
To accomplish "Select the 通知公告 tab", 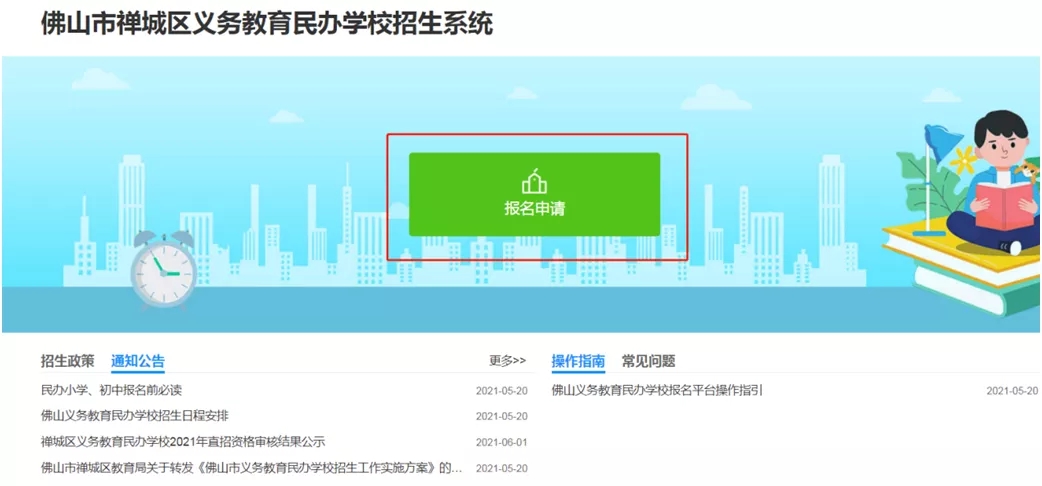I will click(138, 361).
